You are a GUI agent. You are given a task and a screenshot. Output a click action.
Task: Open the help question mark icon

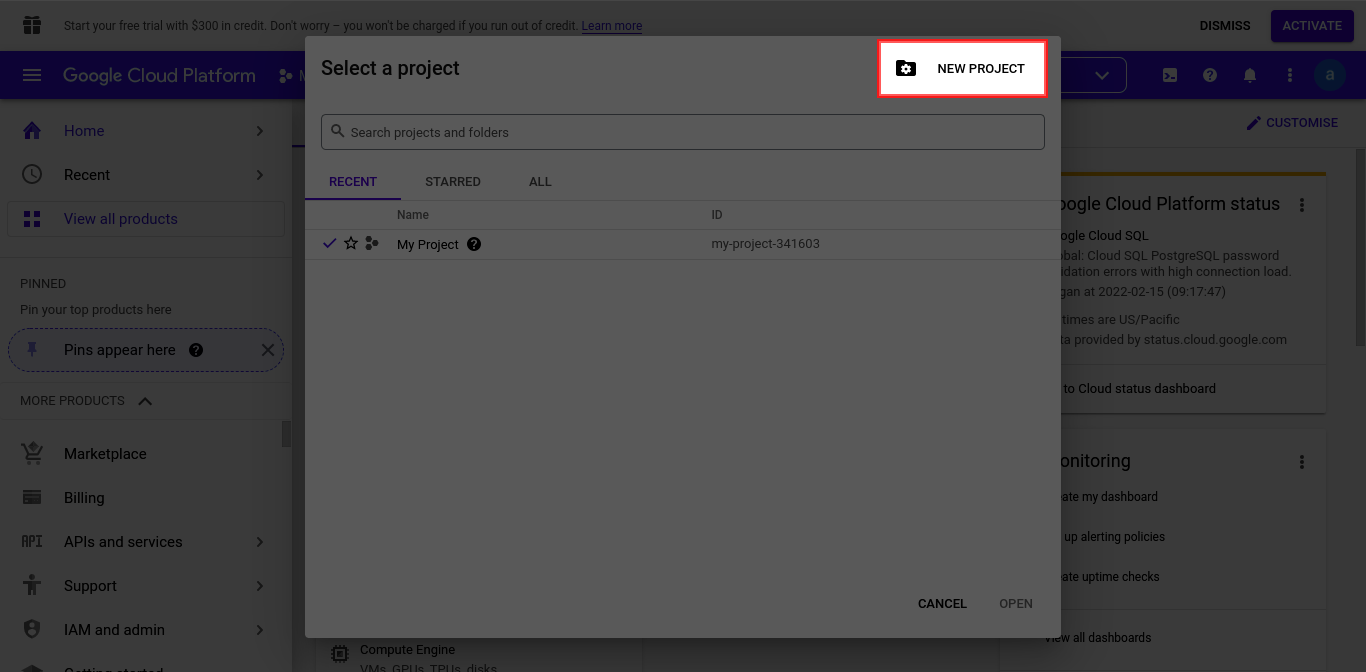pos(1210,75)
